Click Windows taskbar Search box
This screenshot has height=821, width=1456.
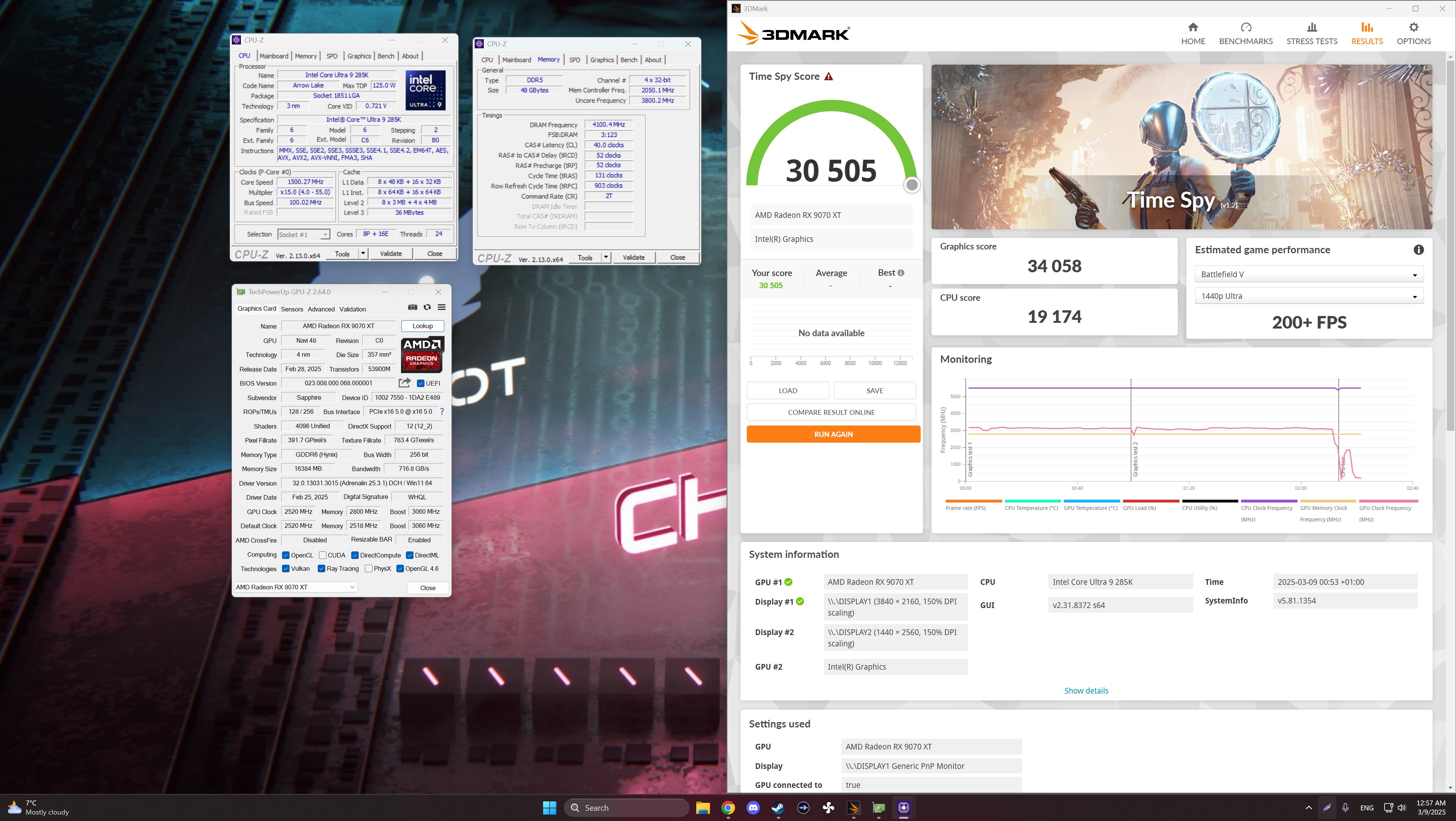pyautogui.click(x=626, y=807)
